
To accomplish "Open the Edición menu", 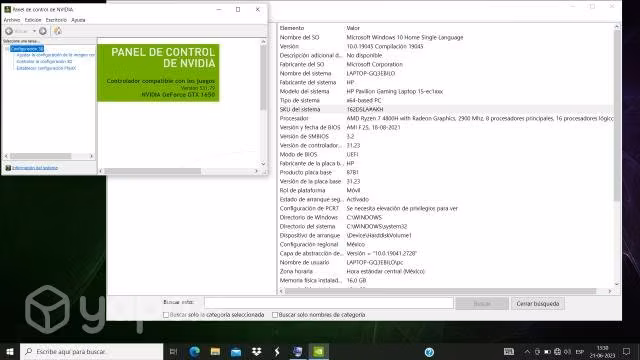I will (33, 20).
